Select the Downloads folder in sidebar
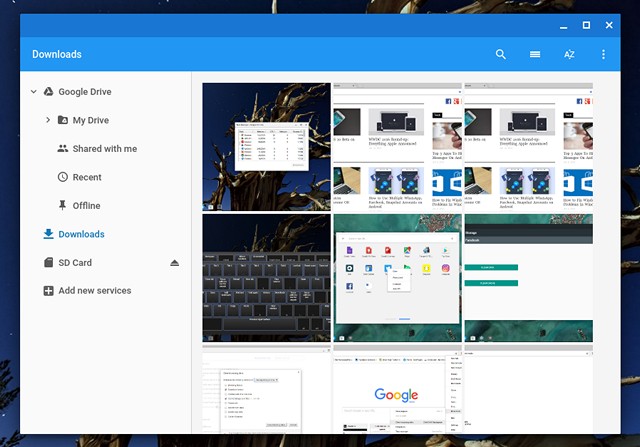The image size is (640, 447). click(x=81, y=234)
